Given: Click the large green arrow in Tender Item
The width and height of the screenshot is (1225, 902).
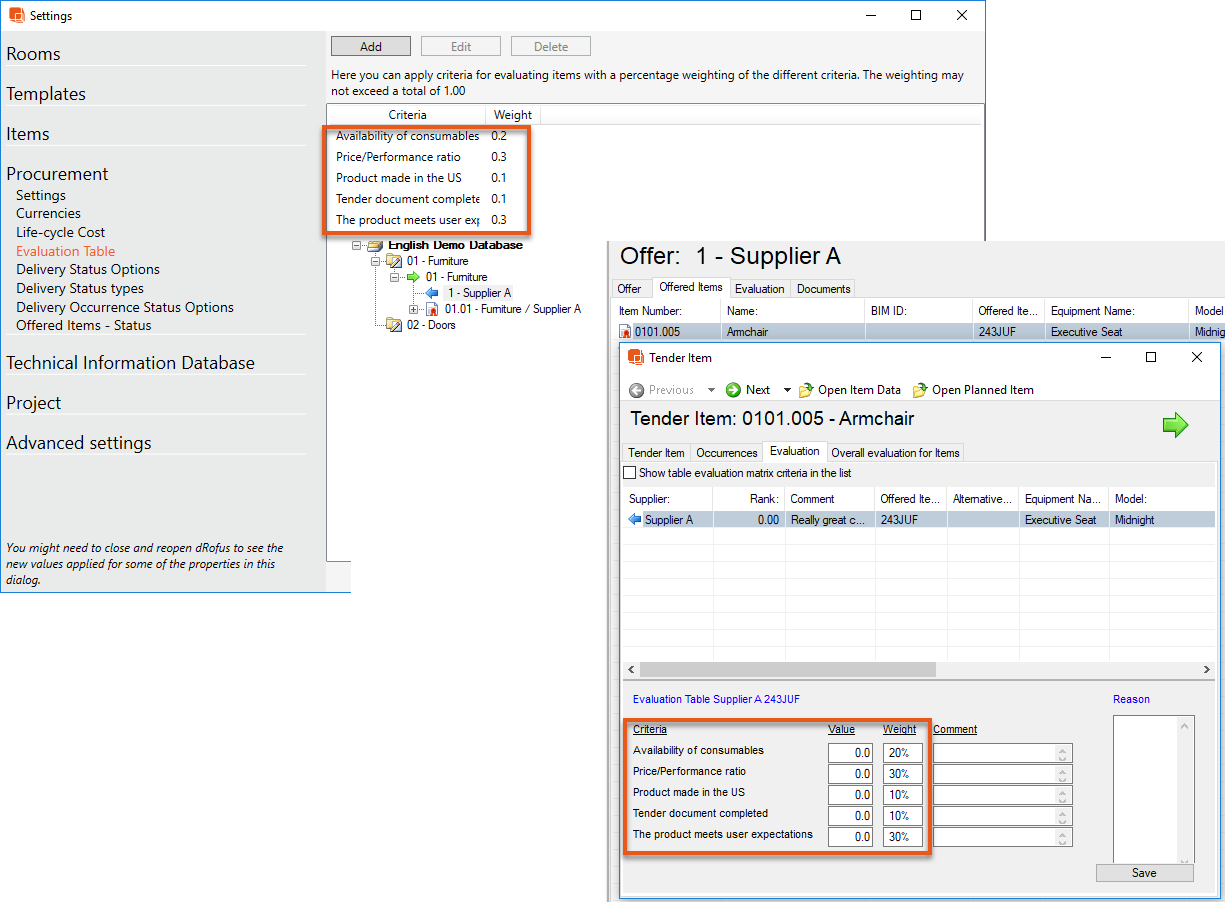Looking at the screenshot, I should pyautogui.click(x=1175, y=426).
